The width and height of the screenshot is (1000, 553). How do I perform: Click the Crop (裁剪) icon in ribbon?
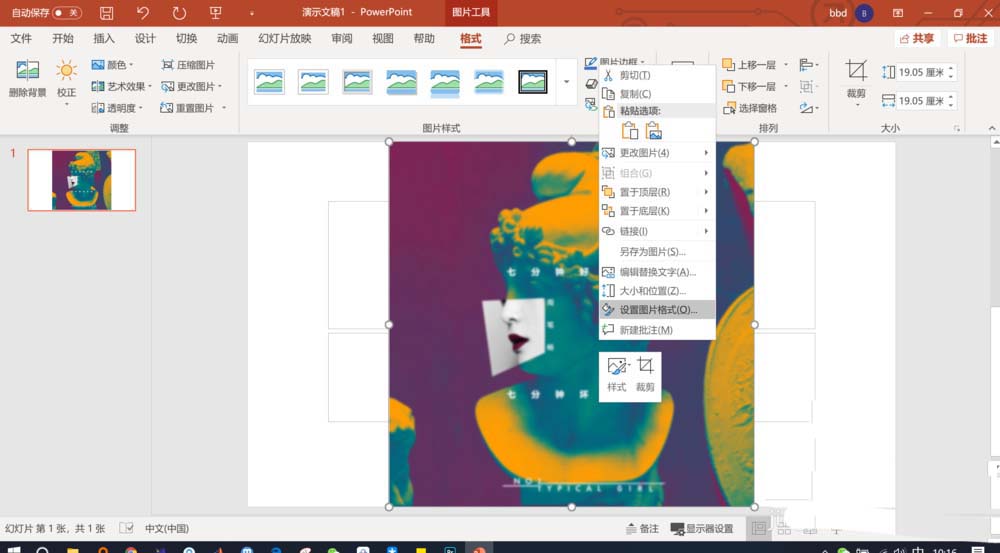856,70
